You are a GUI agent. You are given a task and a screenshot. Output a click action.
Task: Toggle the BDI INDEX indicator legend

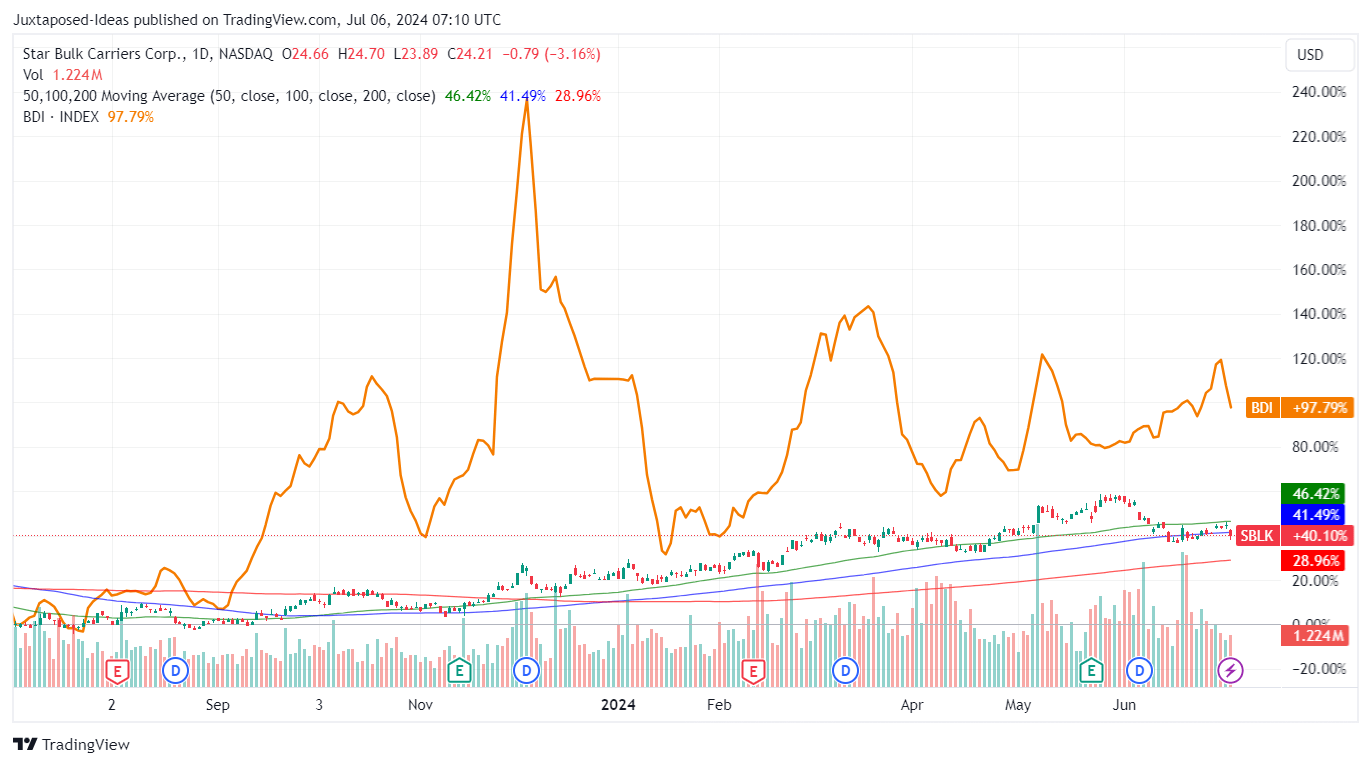pos(60,116)
